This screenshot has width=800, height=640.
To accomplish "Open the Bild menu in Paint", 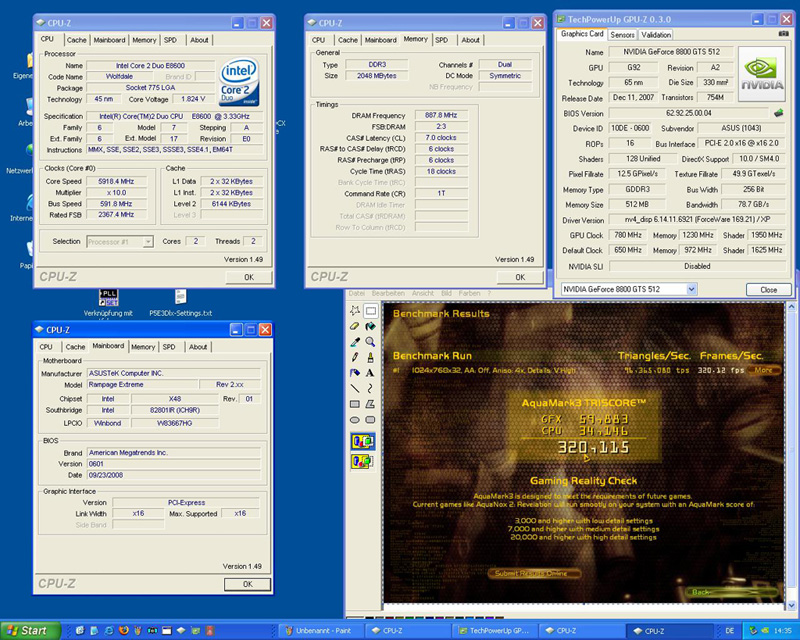I will click(x=446, y=293).
